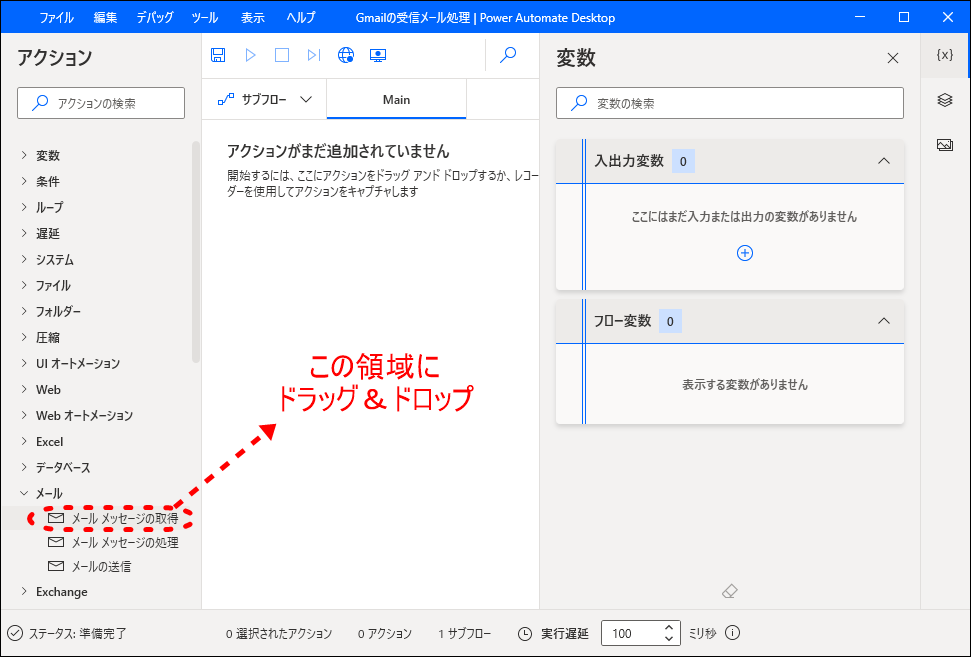The width and height of the screenshot is (971, 657).
Task: Expand the ループ action group
Action: tap(24, 207)
